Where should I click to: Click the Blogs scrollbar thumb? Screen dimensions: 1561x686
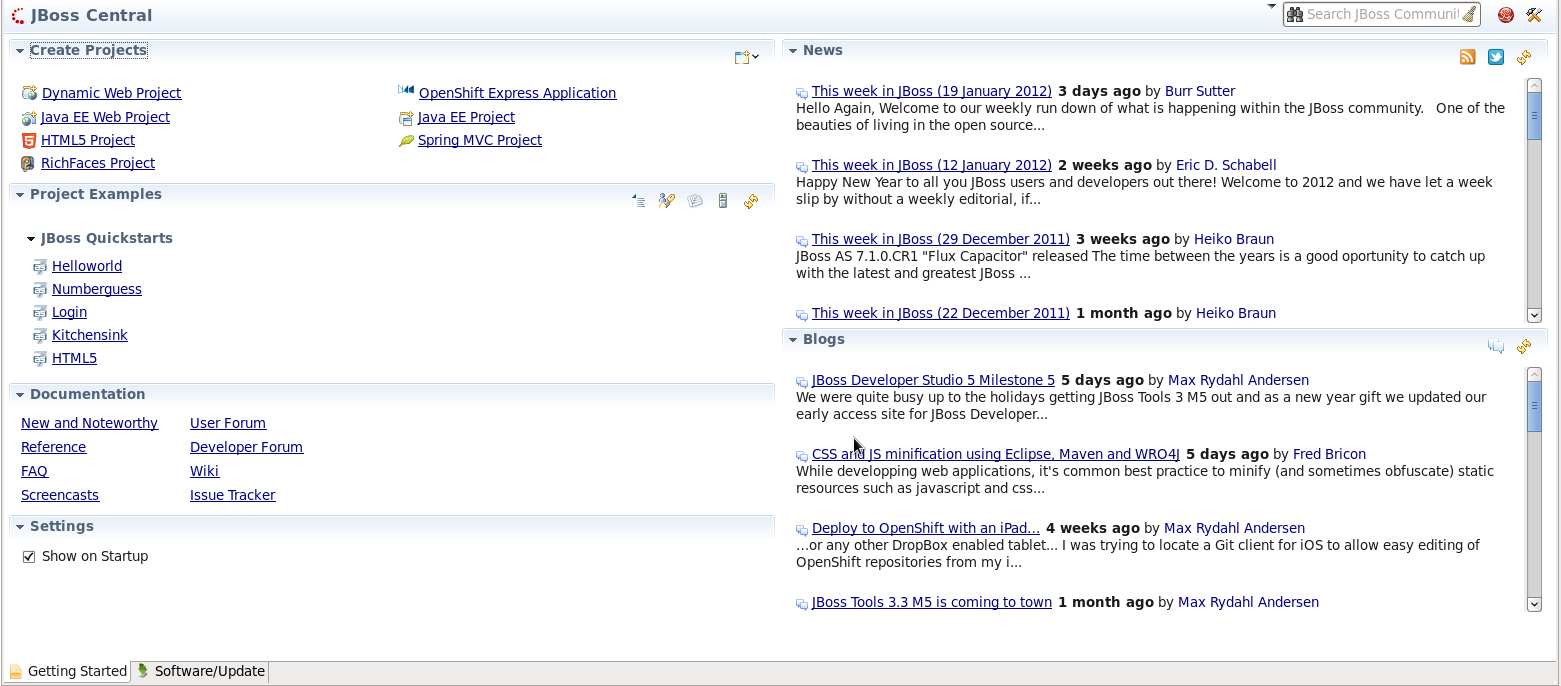point(1534,406)
